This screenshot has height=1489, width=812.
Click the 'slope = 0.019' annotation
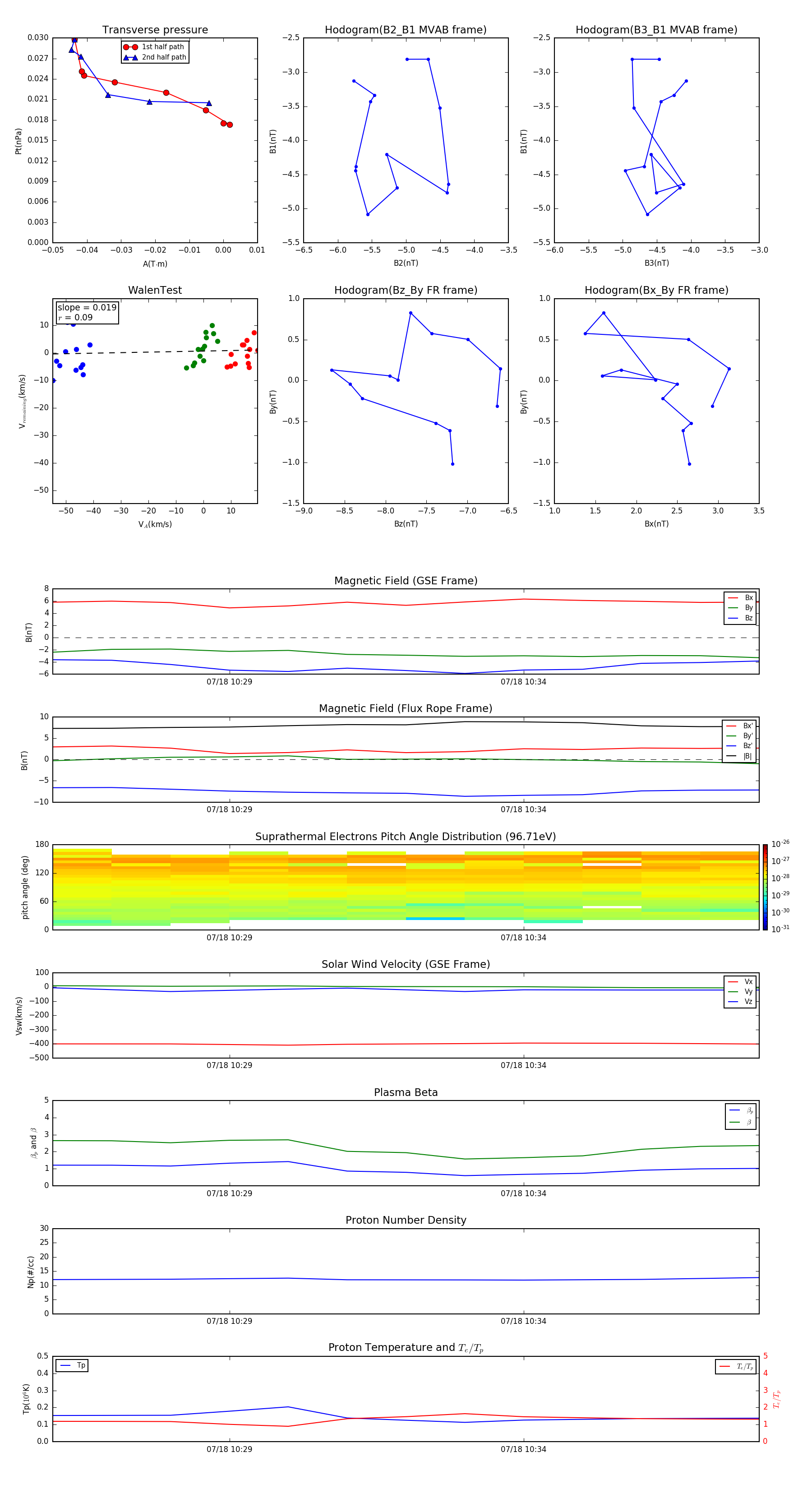pyautogui.click(x=87, y=308)
